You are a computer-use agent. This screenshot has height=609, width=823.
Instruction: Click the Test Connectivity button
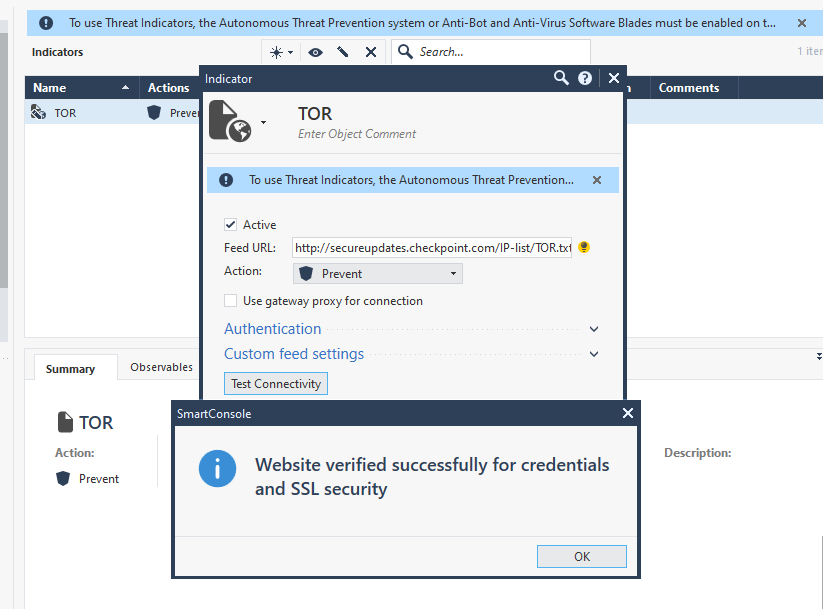click(x=275, y=383)
